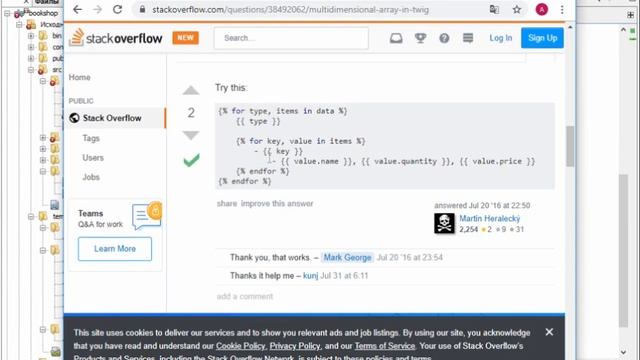
Task: Open the help question mark icon
Action: (444, 38)
